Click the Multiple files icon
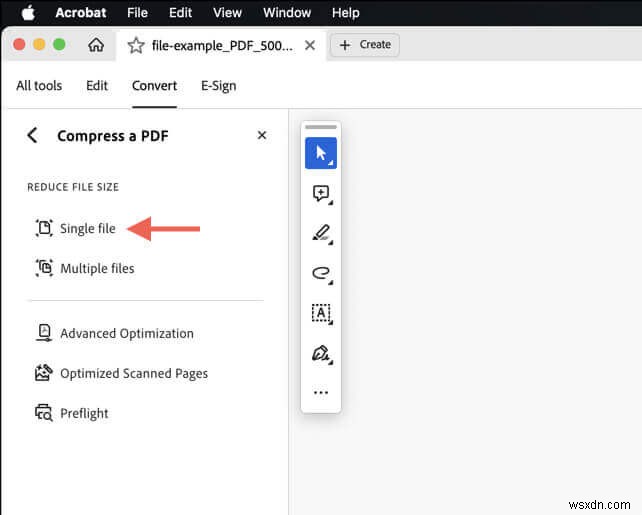Screen dimensions: 642x515 [x=44, y=268]
